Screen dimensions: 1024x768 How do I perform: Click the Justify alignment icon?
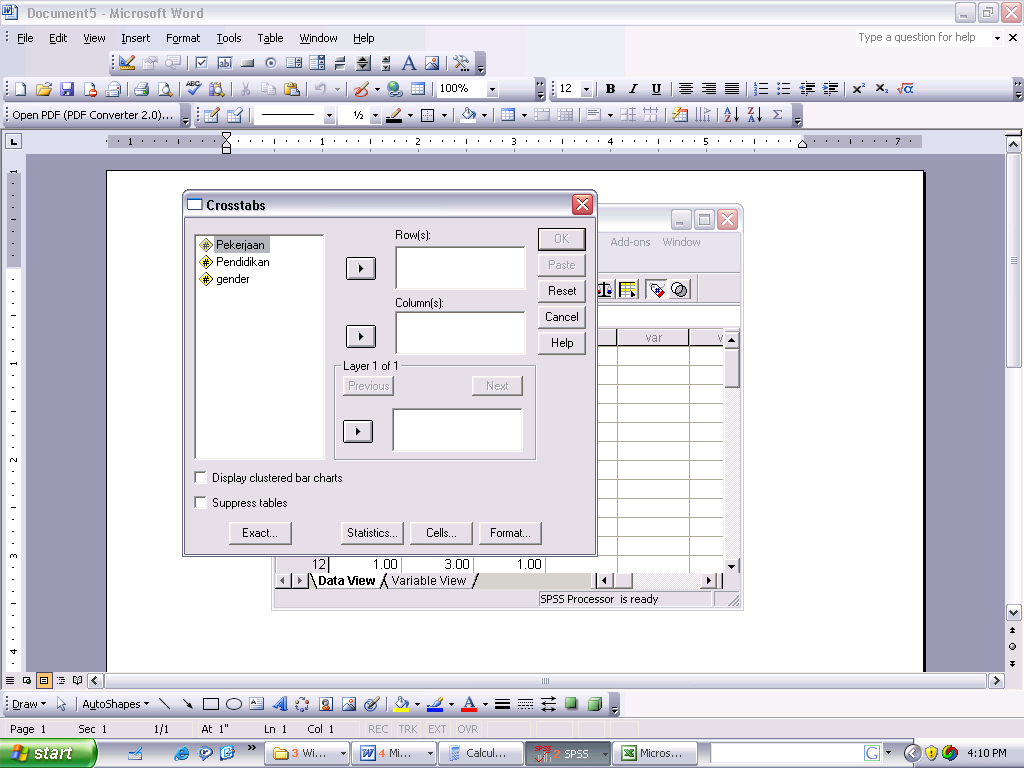(732, 89)
